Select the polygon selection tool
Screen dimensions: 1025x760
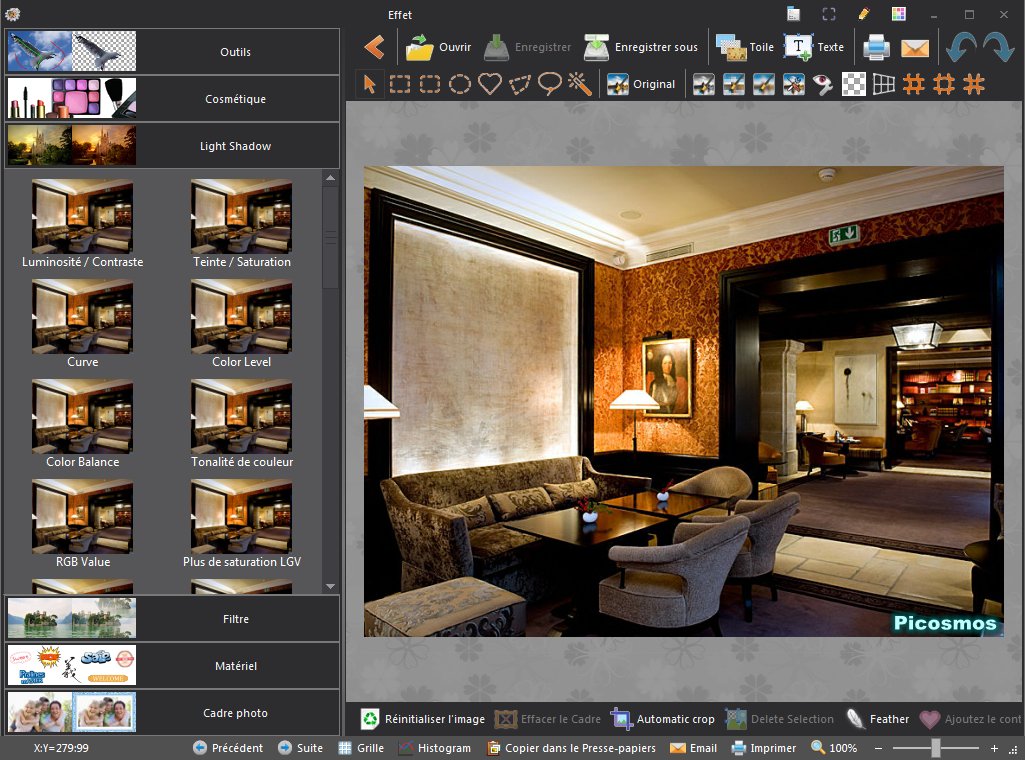click(x=520, y=84)
